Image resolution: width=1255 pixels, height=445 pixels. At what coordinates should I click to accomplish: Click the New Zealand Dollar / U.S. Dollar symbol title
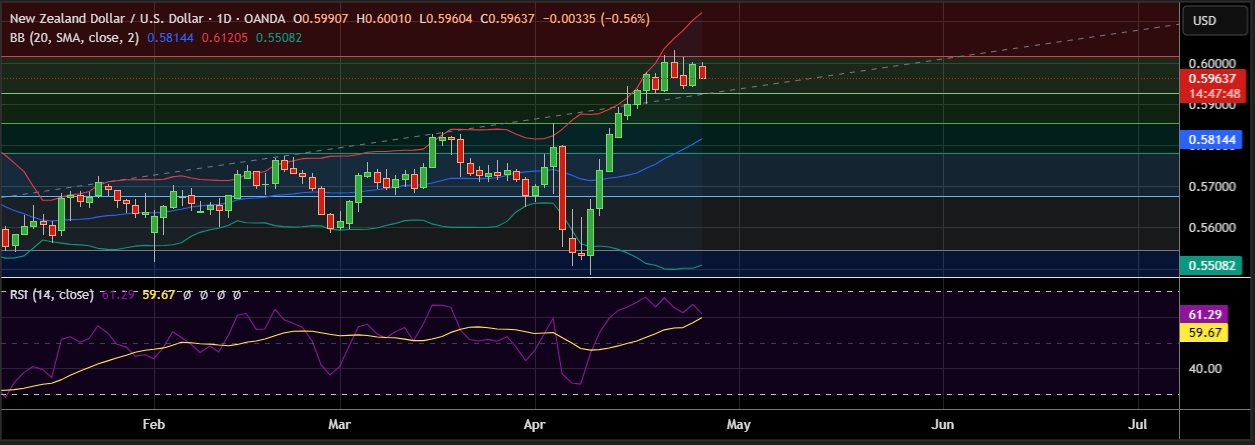pyautogui.click(x=120, y=19)
